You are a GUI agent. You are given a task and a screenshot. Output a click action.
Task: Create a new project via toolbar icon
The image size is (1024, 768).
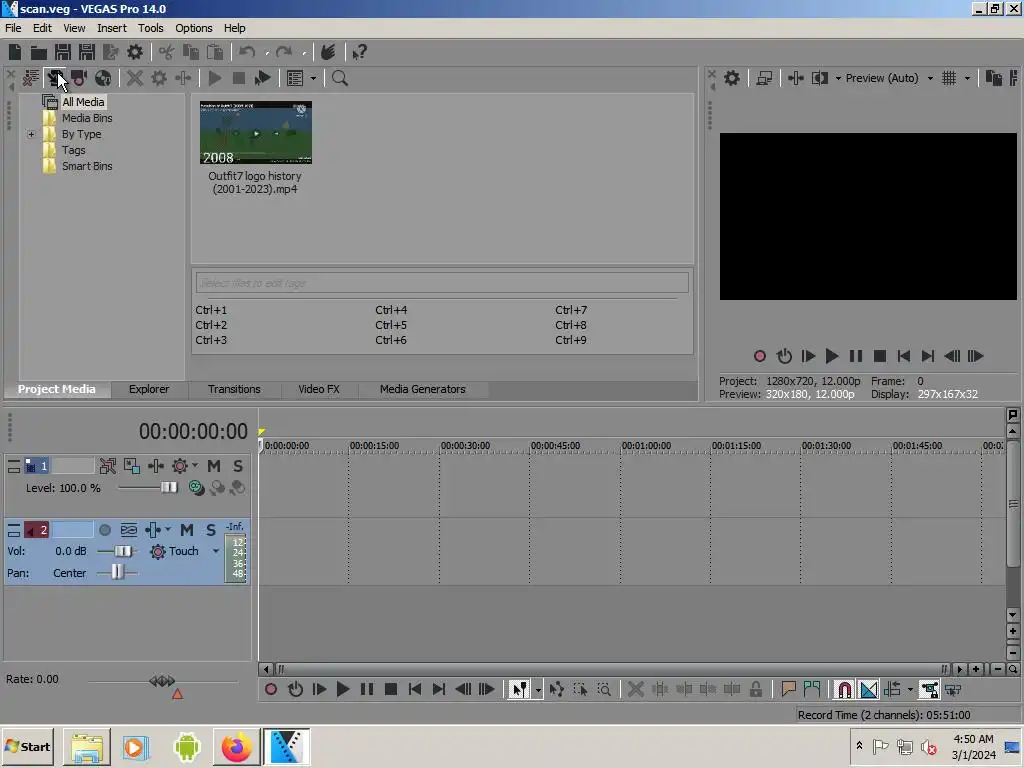(14, 52)
